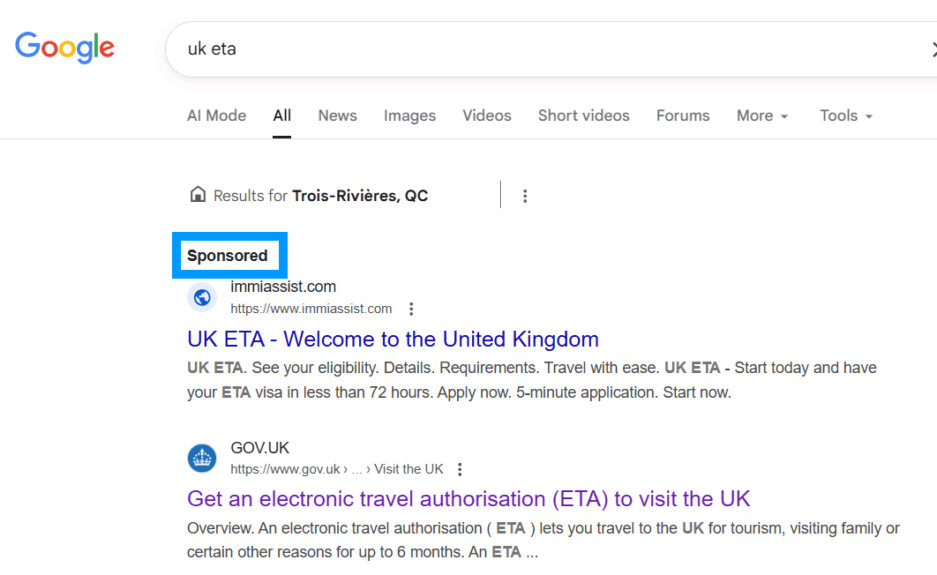Image resolution: width=937 pixels, height=575 pixels.
Task: Click into the search field containing uk eta
Action: (550, 49)
